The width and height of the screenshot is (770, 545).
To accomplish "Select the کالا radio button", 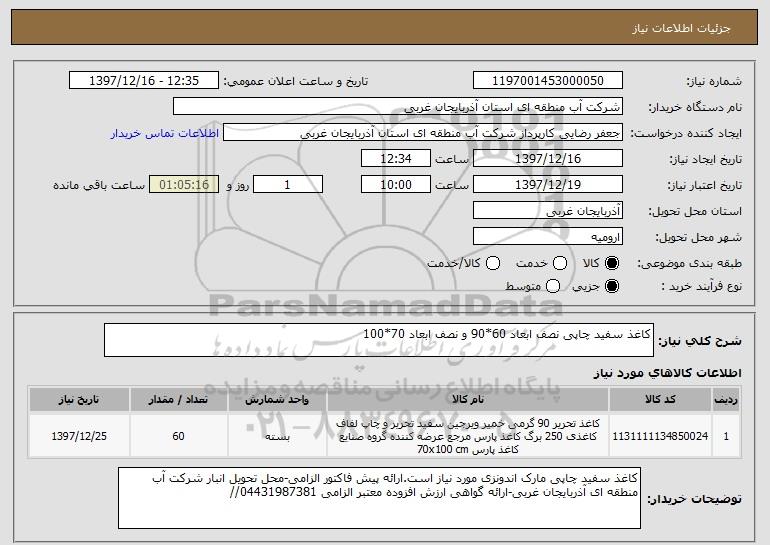I will (612, 264).
